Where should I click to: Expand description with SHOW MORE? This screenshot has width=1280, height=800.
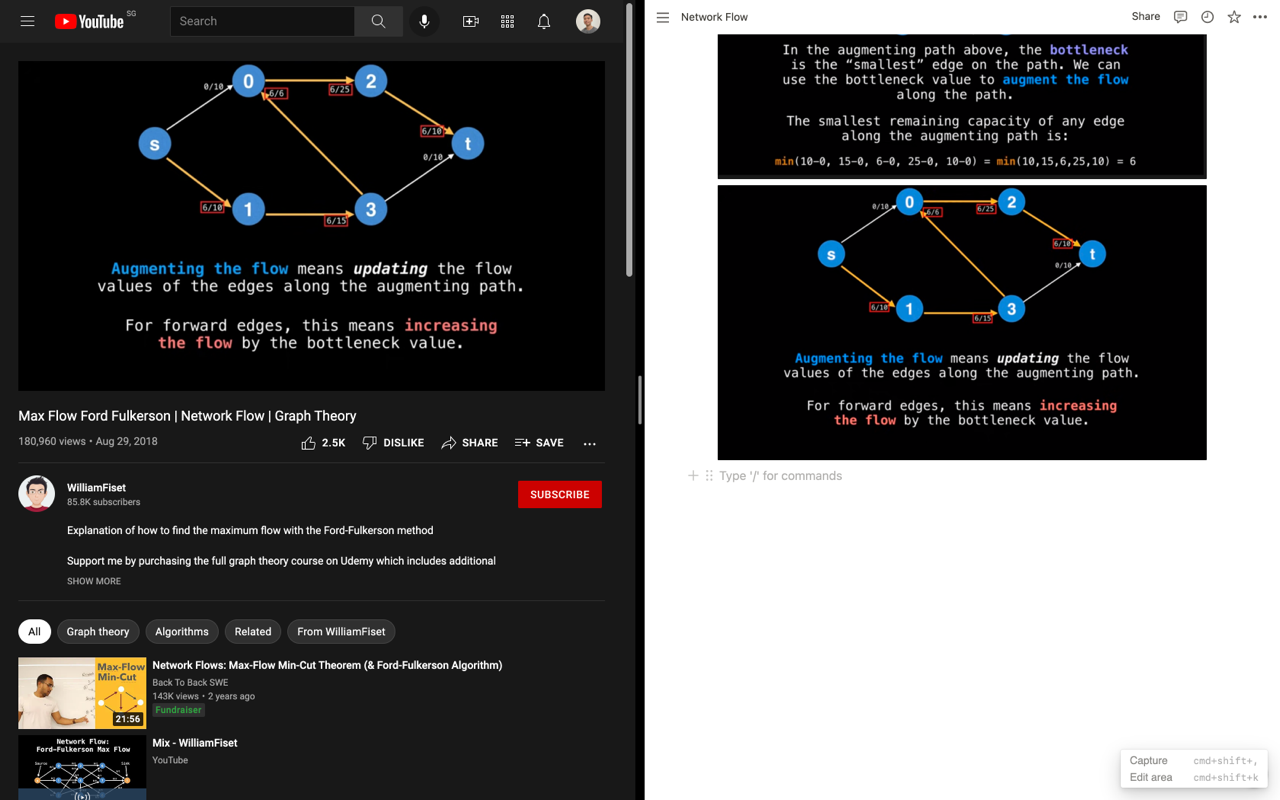pyautogui.click(x=94, y=581)
